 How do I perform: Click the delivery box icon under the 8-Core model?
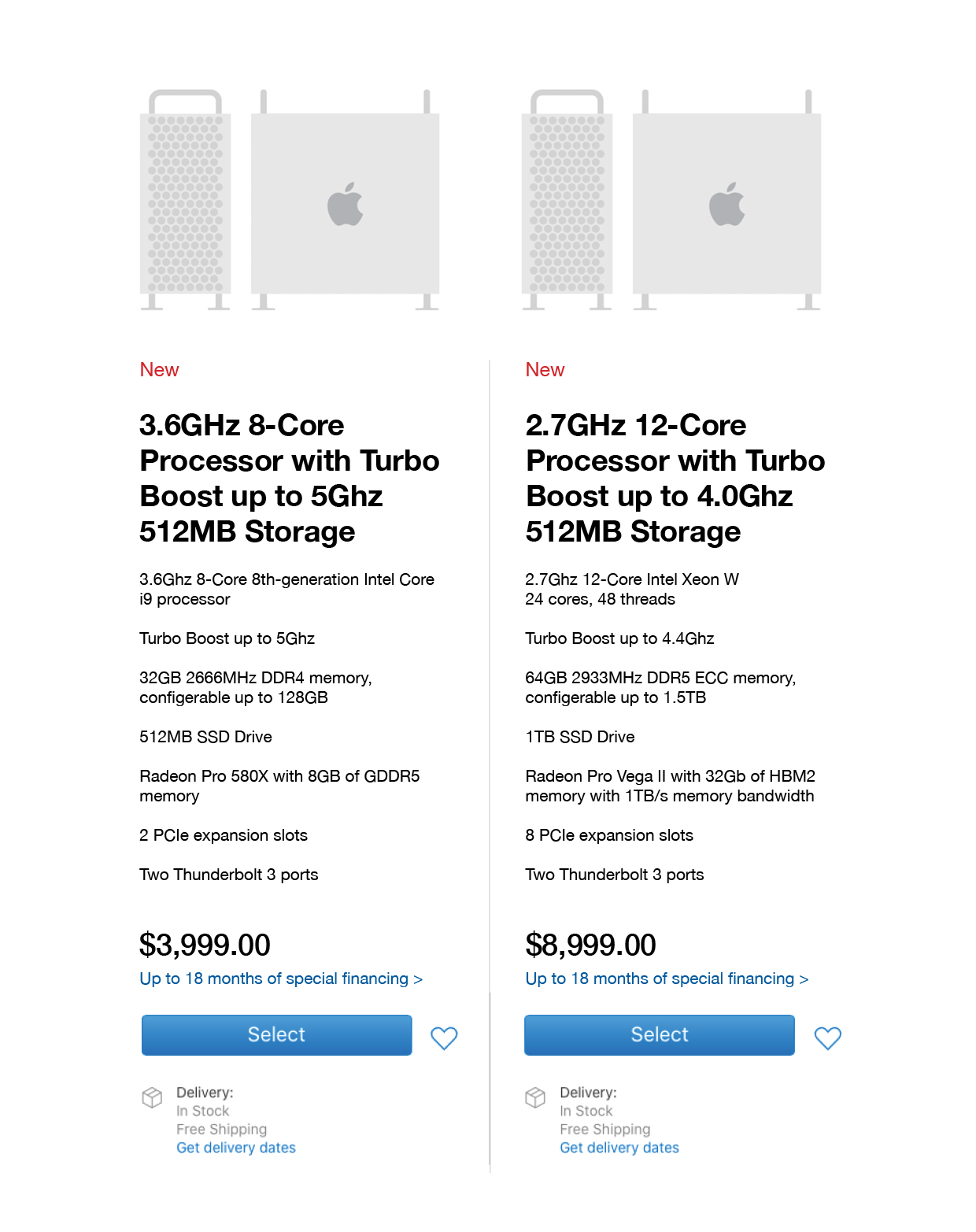152,1097
